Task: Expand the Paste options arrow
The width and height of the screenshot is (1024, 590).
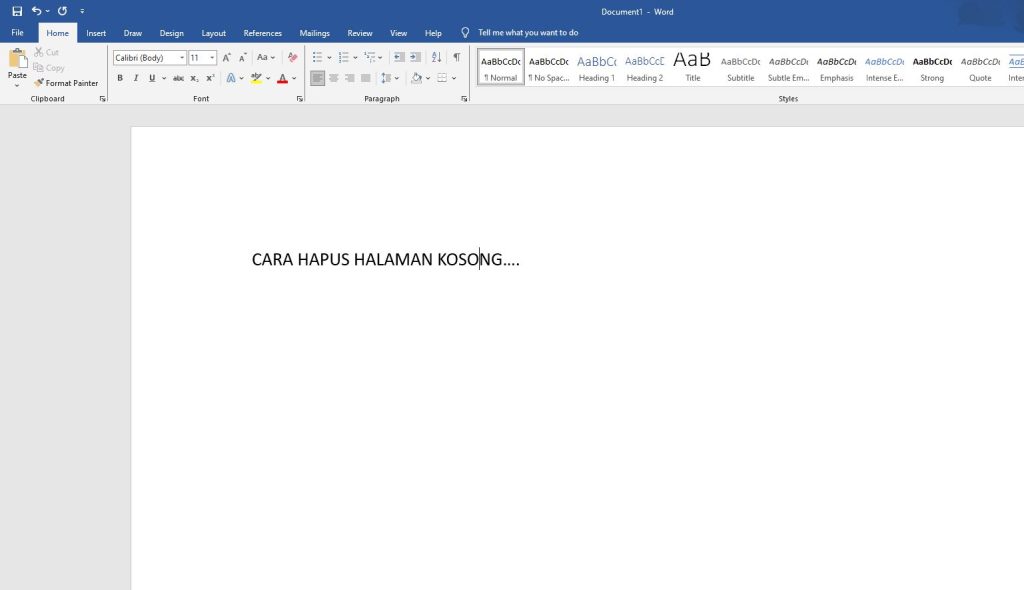Action: (x=17, y=86)
